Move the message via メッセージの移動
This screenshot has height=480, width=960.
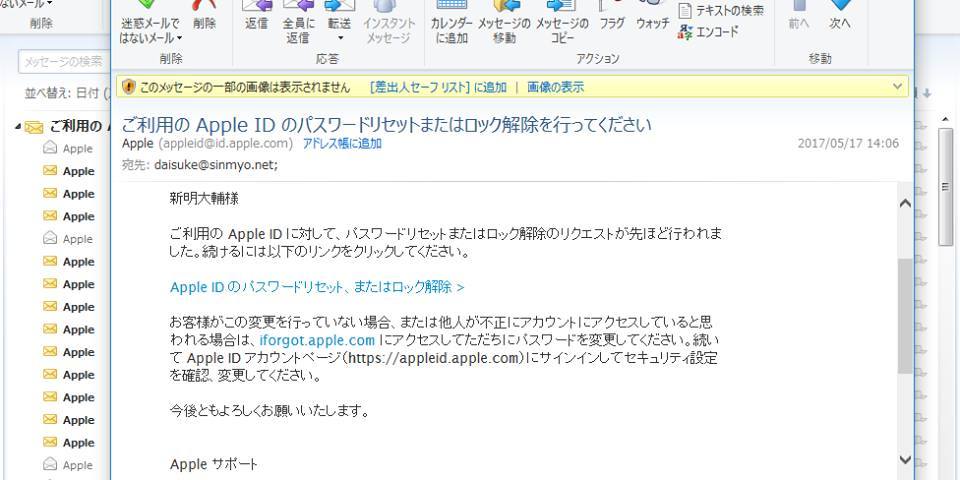click(504, 22)
